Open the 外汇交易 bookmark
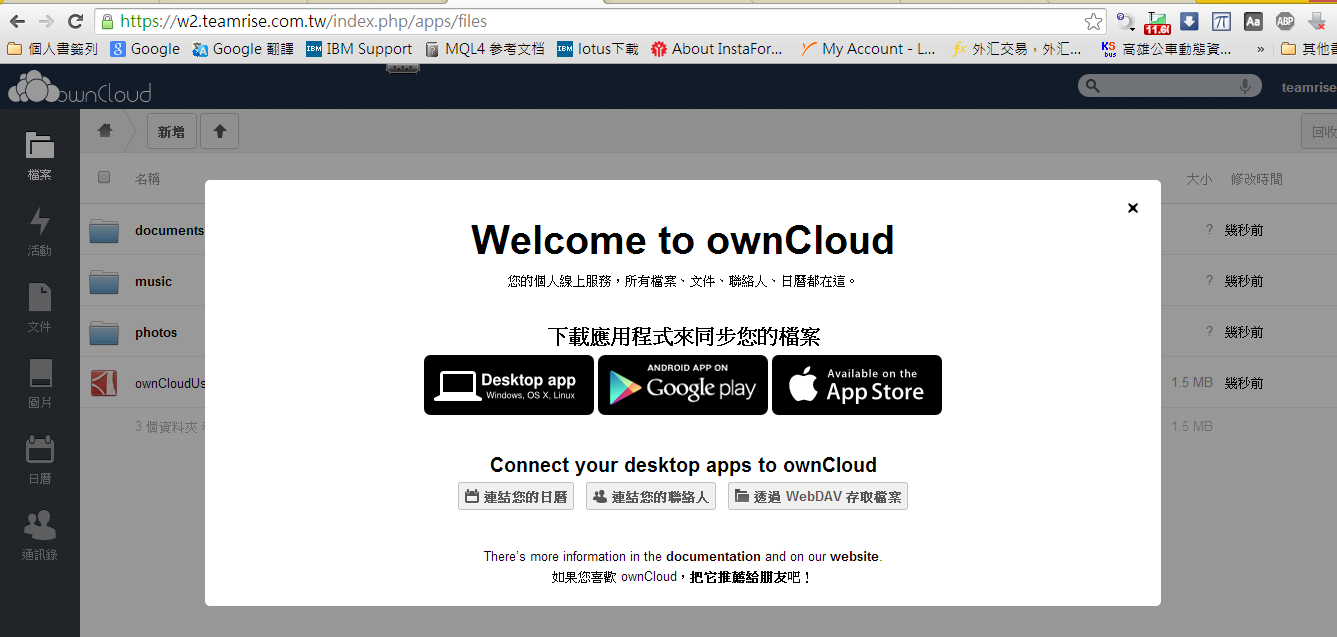Viewport: 1337px width, 637px height. [1018, 48]
